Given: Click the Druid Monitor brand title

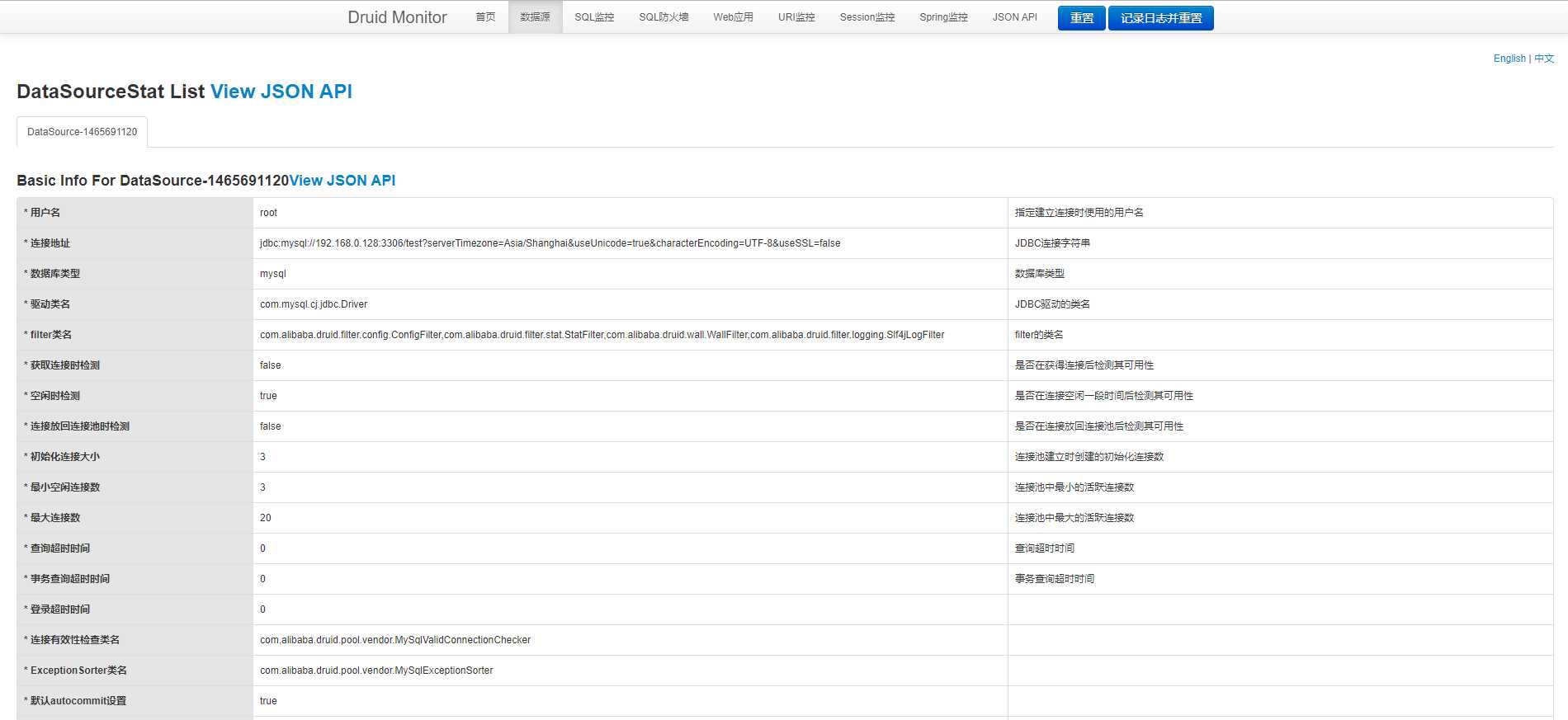Looking at the screenshot, I should pos(397,17).
